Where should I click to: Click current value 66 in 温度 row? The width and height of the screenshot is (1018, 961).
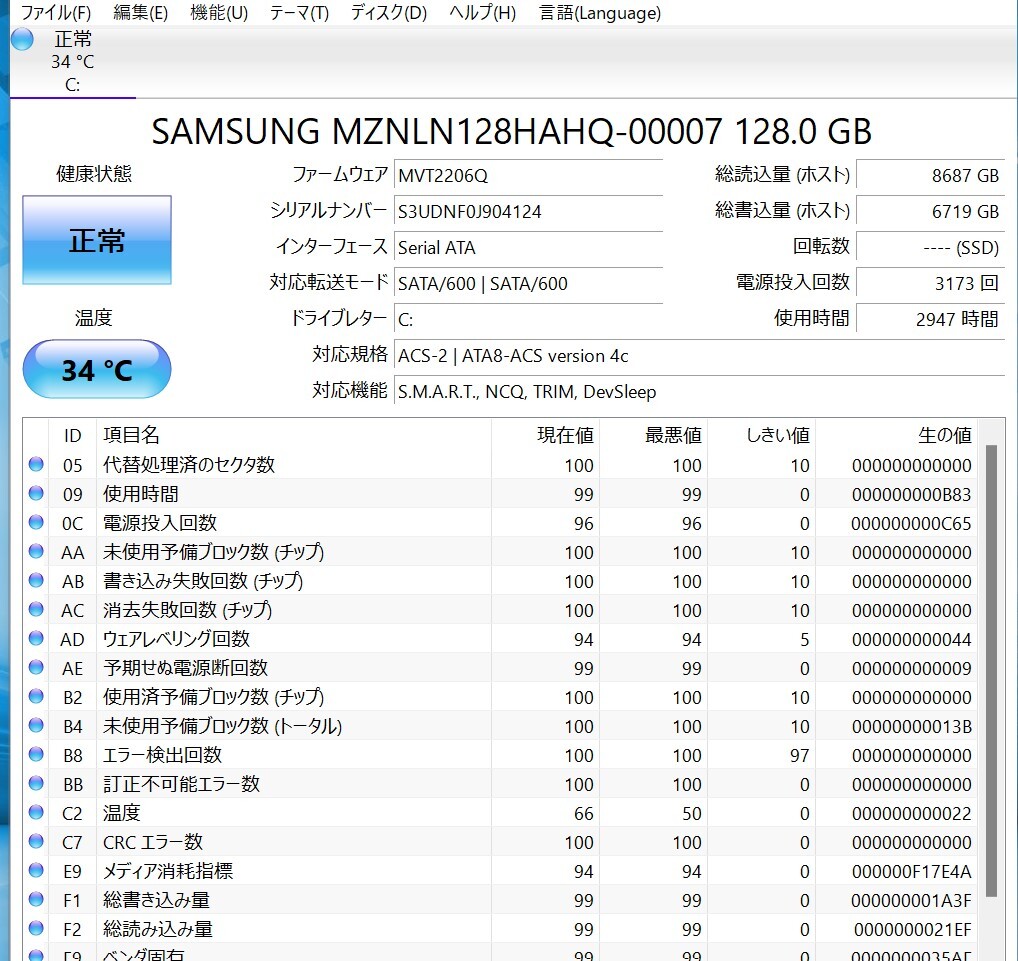coord(584,814)
